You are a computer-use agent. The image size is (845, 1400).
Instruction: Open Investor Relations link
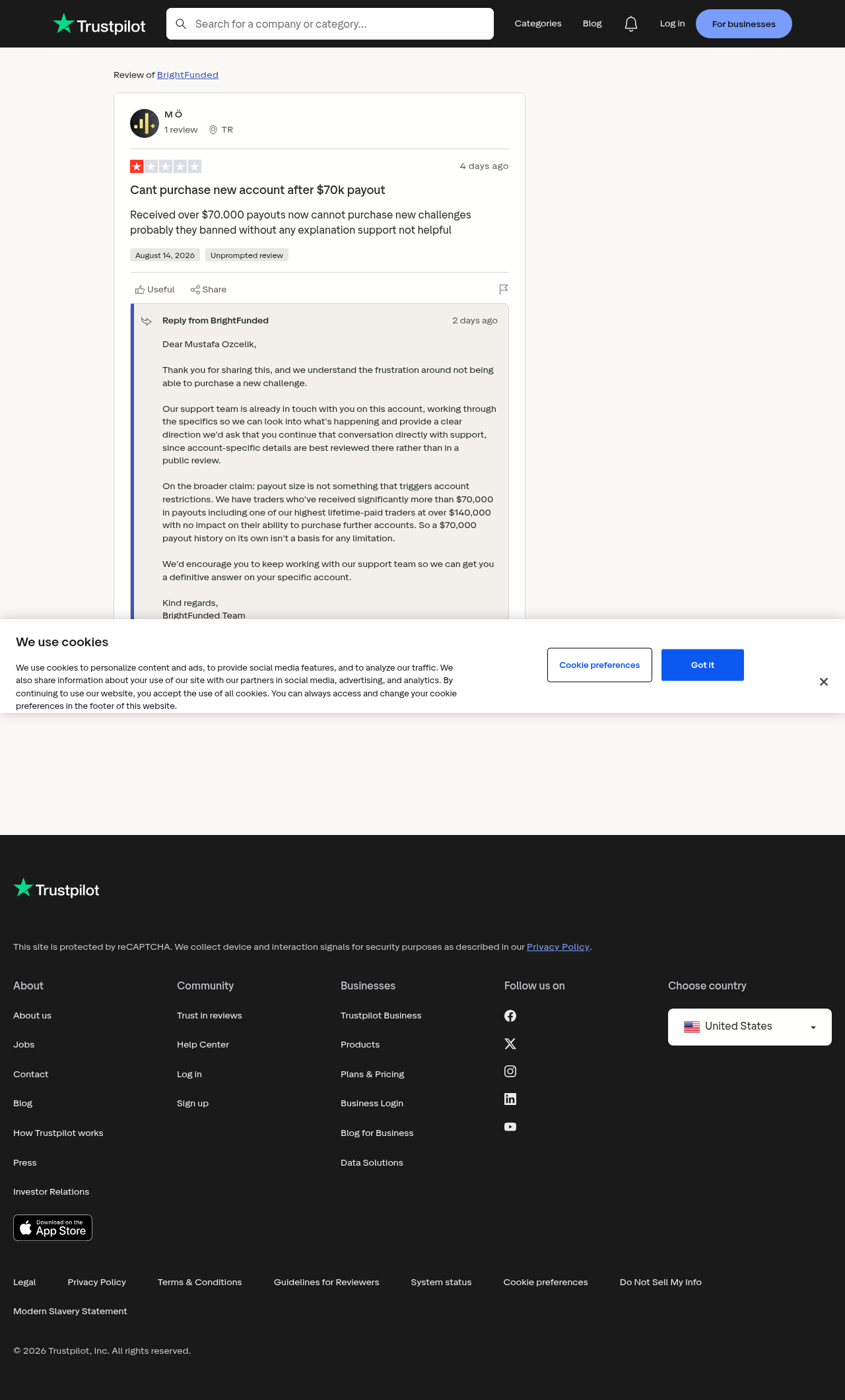pyautogui.click(x=51, y=1192)
